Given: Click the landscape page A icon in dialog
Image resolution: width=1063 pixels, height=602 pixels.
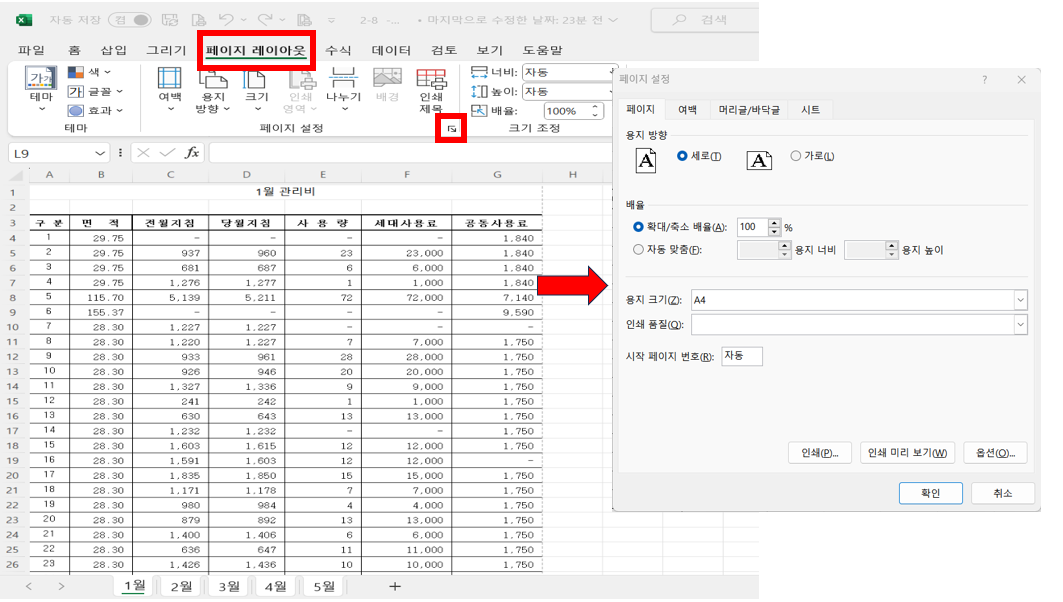Looking at the screenshot, I should click(x=759, y=161).
